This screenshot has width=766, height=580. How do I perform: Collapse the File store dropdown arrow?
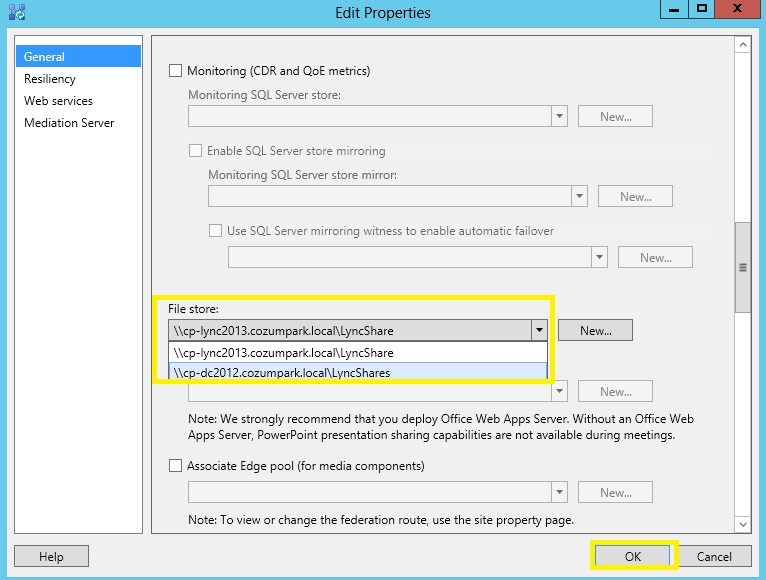pos(539,330)
